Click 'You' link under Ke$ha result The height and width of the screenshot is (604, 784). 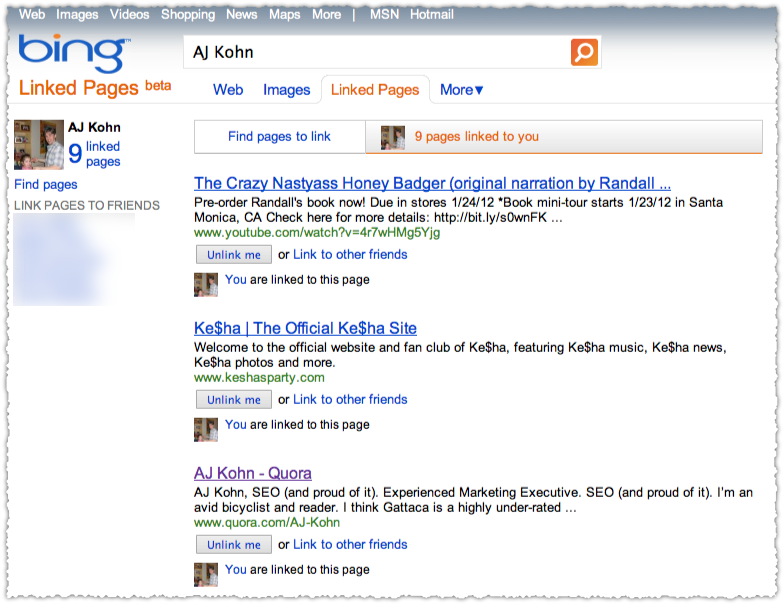(236, 424)
